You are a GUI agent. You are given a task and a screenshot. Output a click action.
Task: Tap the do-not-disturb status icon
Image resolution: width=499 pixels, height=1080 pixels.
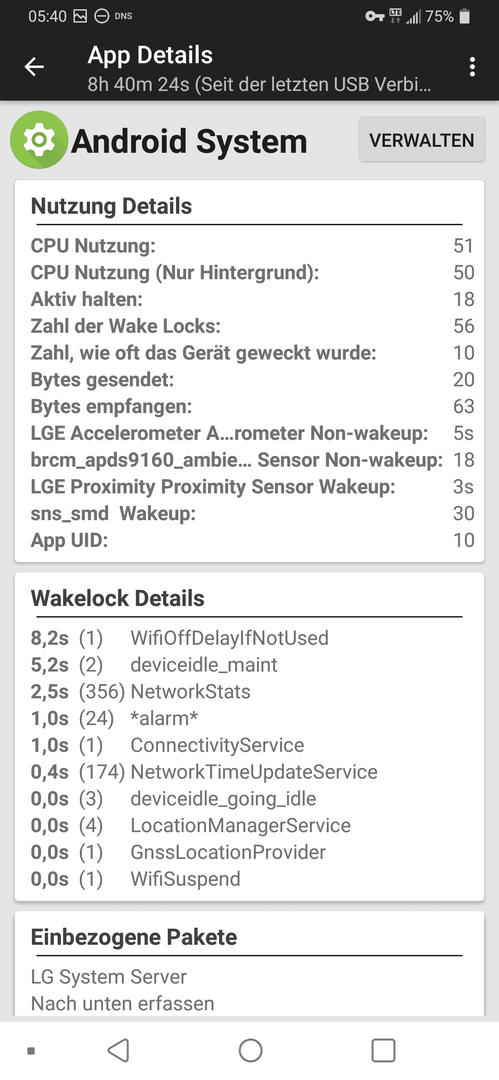coord(101,16)
